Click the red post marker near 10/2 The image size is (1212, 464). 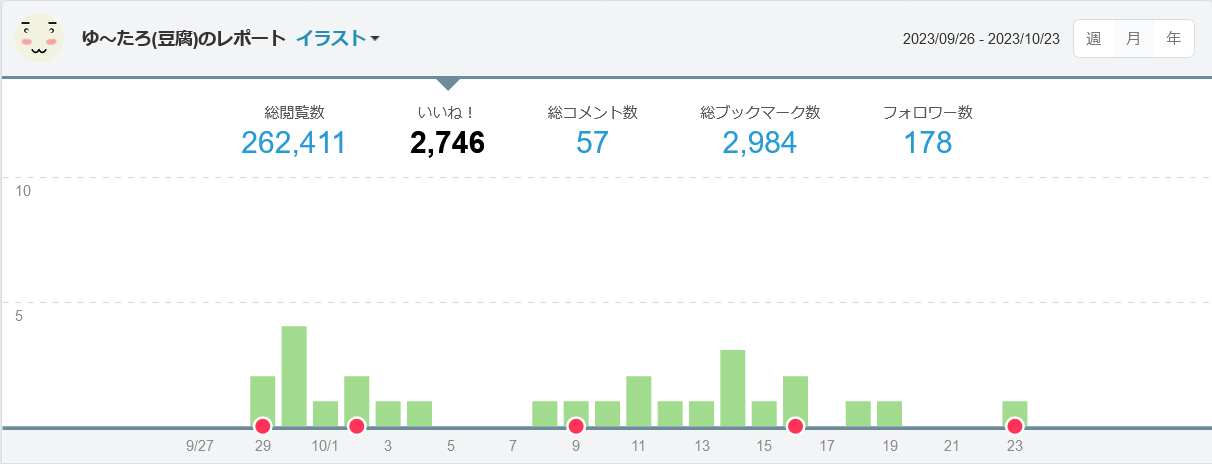[356, 426]
